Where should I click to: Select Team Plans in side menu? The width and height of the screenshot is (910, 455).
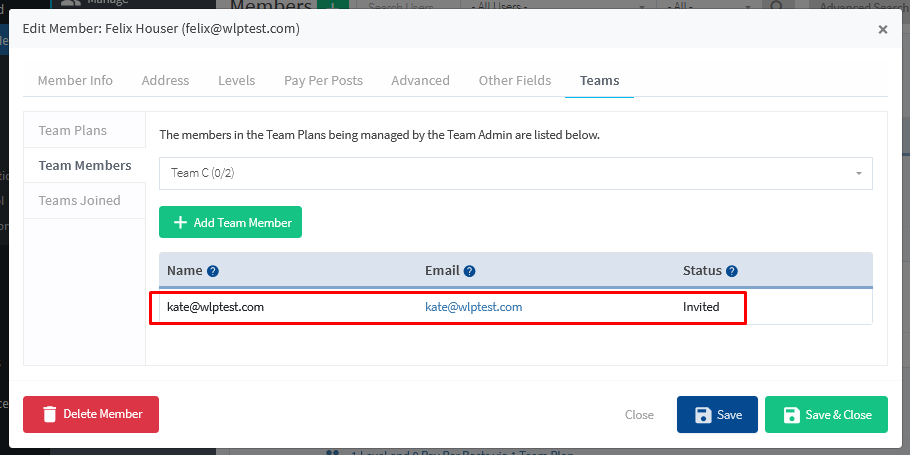[x=85, y=130]
